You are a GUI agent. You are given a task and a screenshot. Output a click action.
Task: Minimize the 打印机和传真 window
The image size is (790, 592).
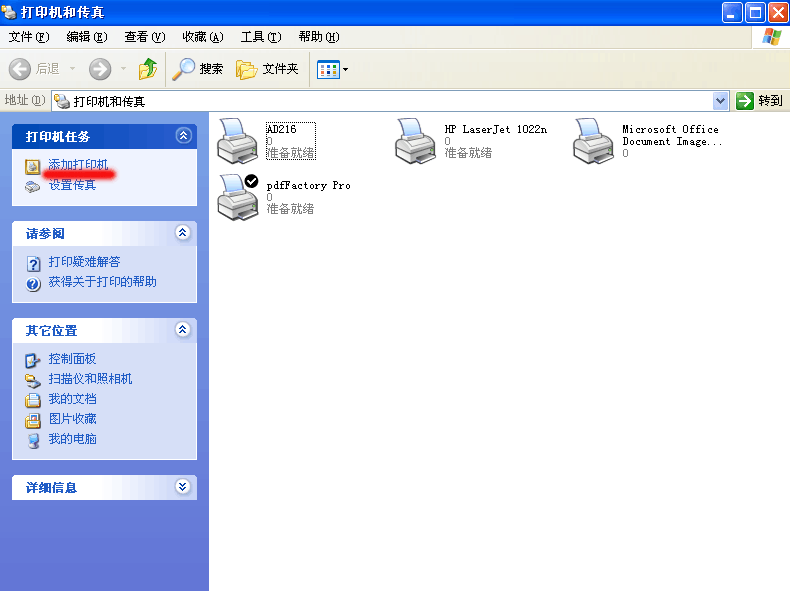[x=732, y=12]
